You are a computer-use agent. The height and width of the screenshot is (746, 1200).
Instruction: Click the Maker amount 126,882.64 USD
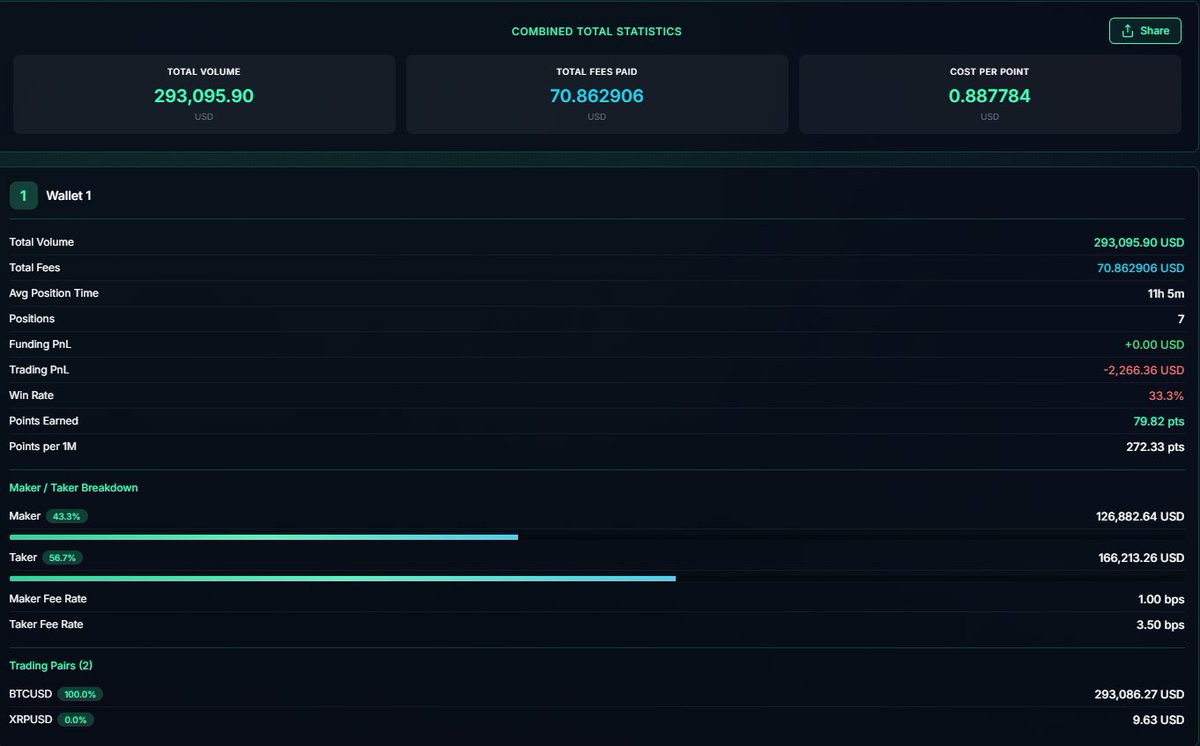pyautogui.click(x=1140, y=517)
